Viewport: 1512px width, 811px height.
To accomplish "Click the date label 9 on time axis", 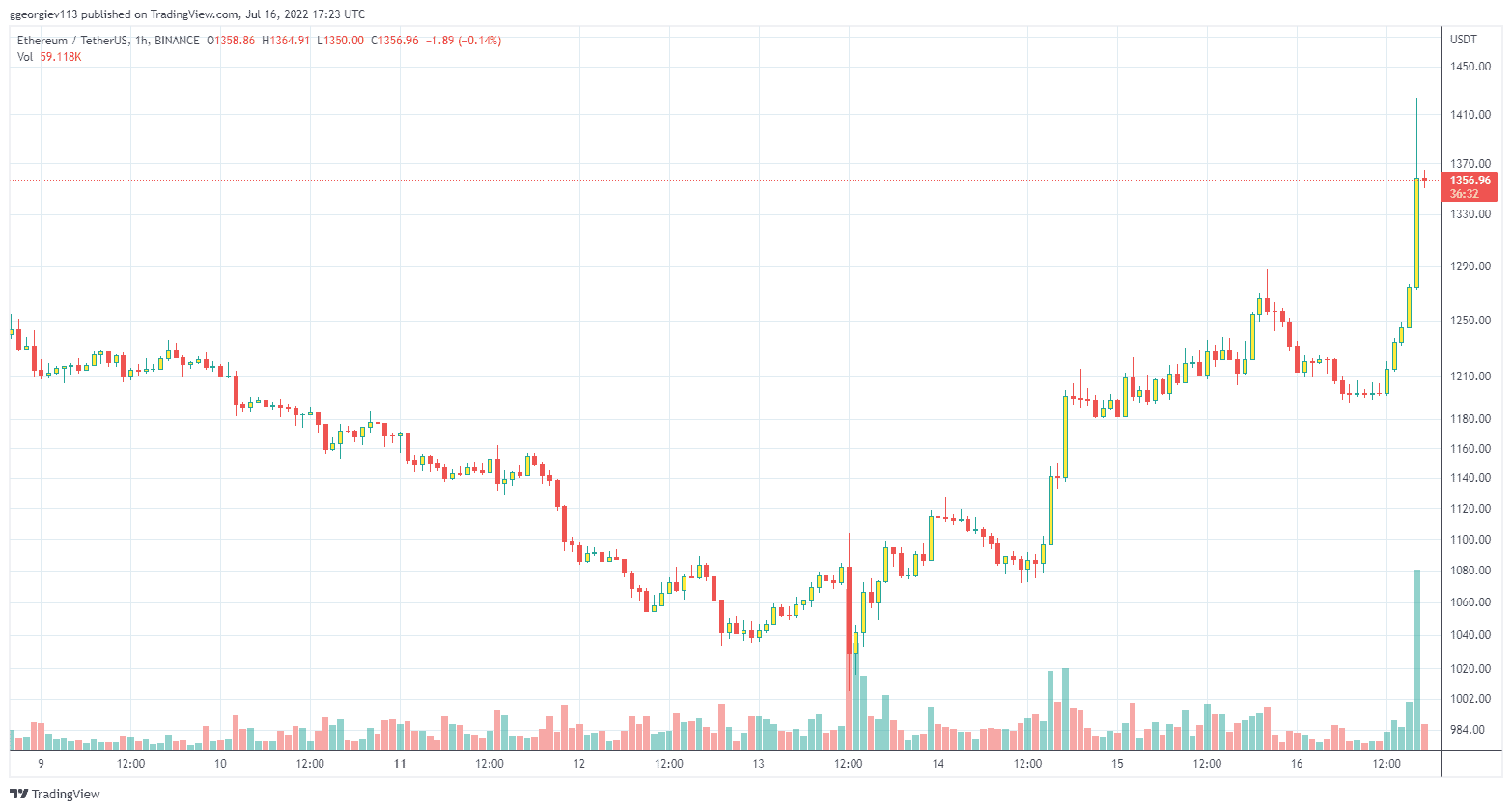I will [x=41, y=764].
